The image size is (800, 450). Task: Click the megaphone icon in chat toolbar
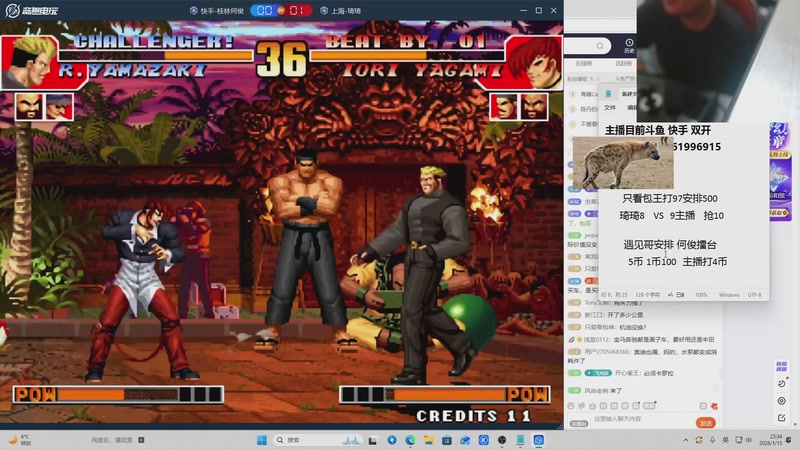[582, 406]
